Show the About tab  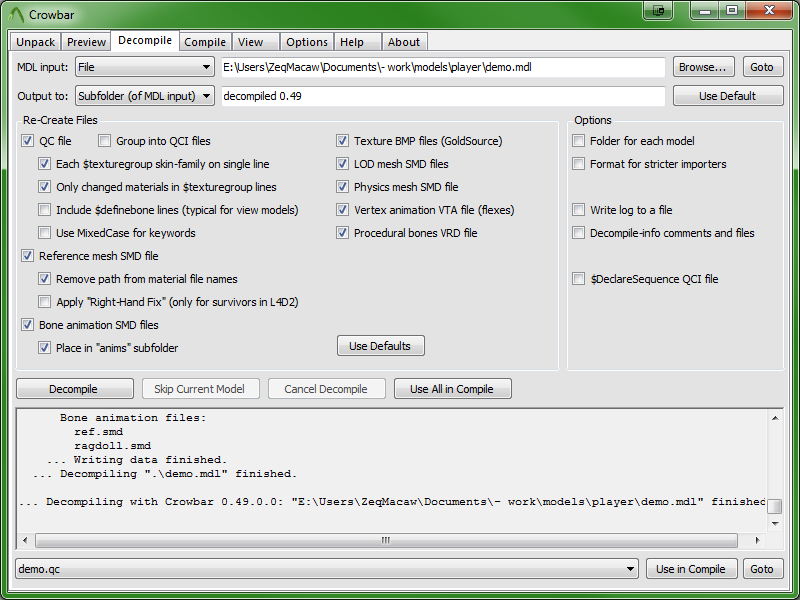point(404,42)
